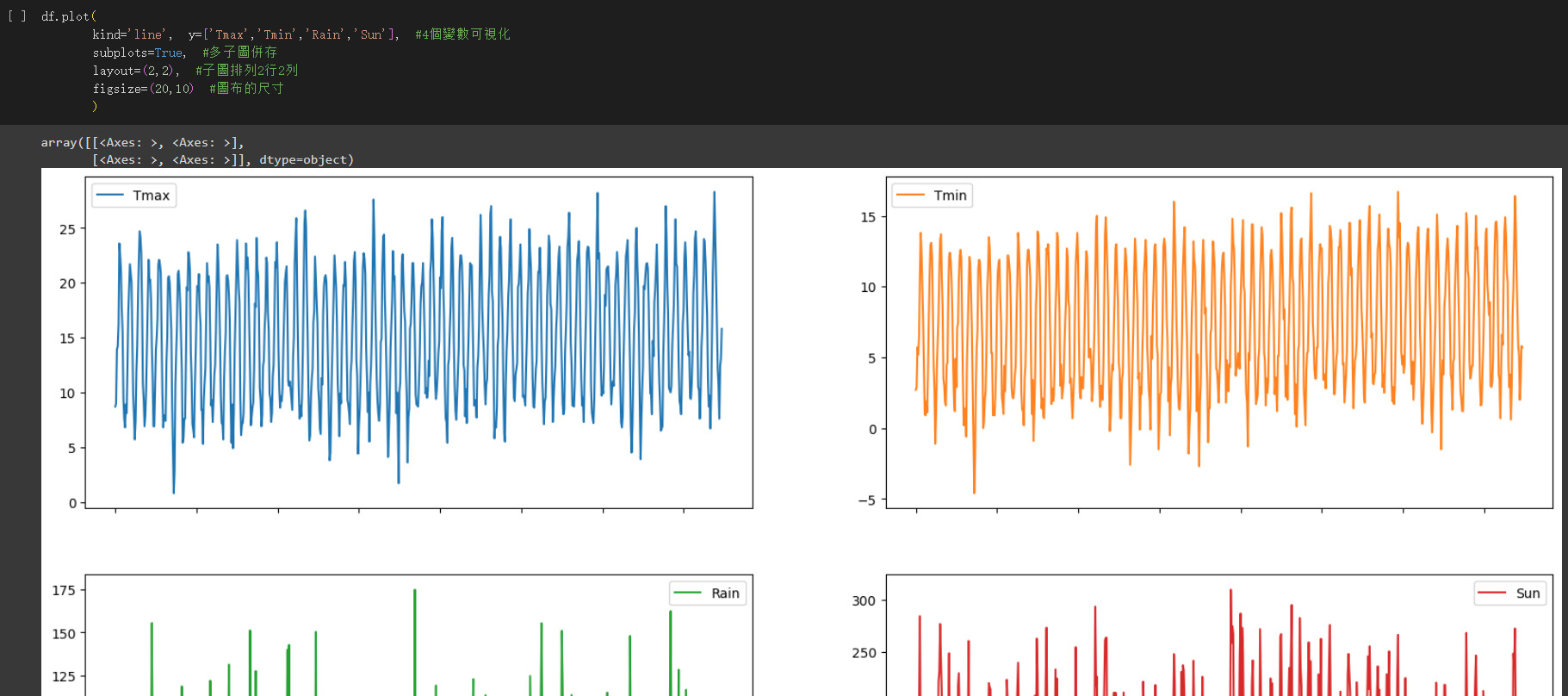The width and height of the screenshot is (1568, 696).
Task: Click the blue Tmax legend line swatch
Action: pyautogui.click(x=110, y=196)
